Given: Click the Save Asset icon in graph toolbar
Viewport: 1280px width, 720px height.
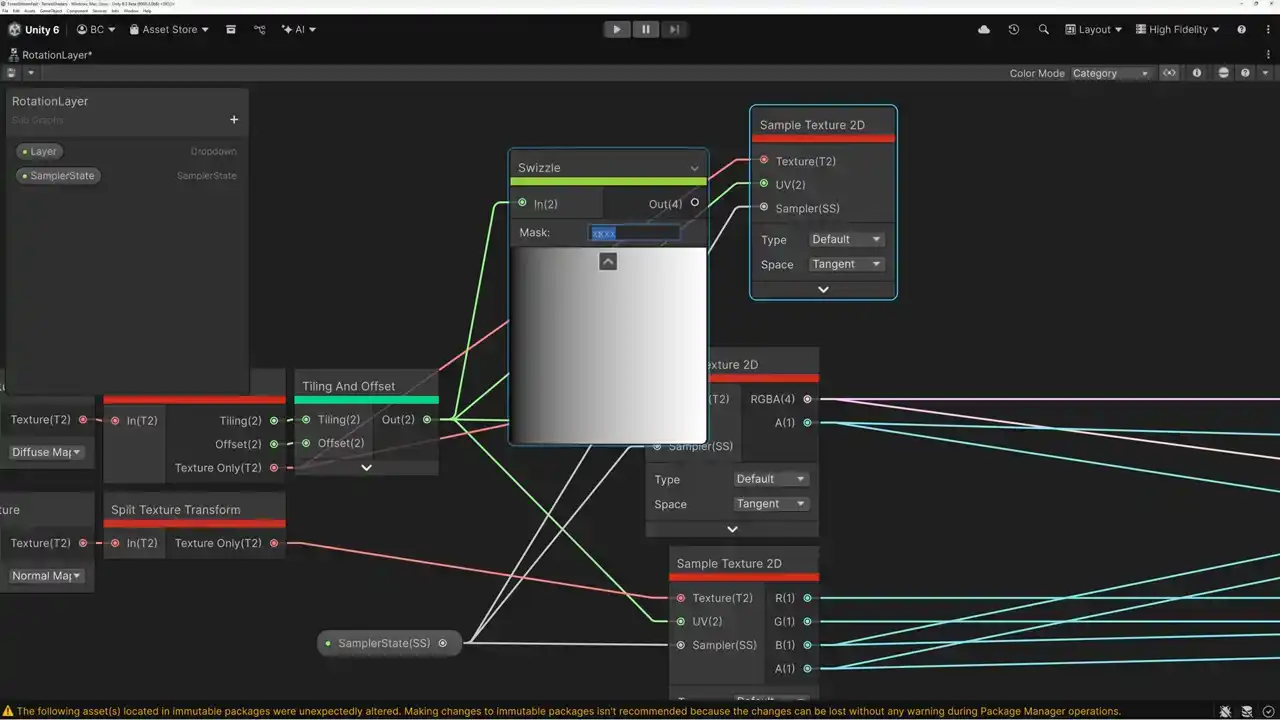Looking at the screenshot, I should [x=12, y=73].
